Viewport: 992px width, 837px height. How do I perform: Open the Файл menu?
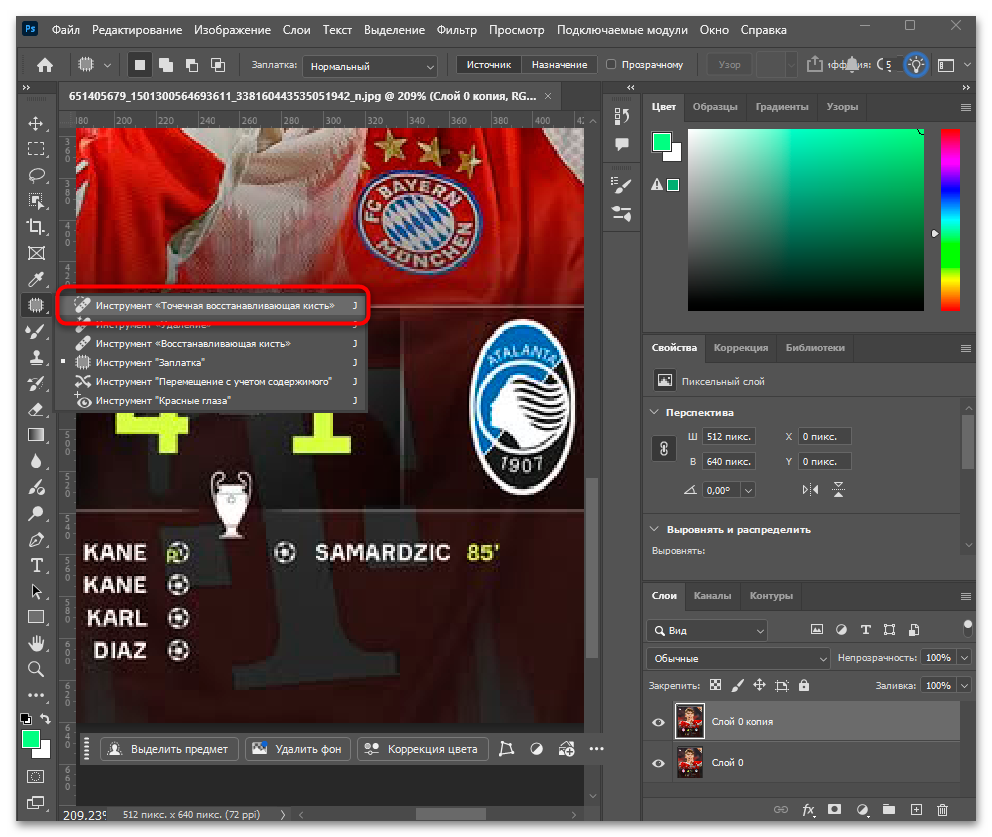click(x=66, y=30)
